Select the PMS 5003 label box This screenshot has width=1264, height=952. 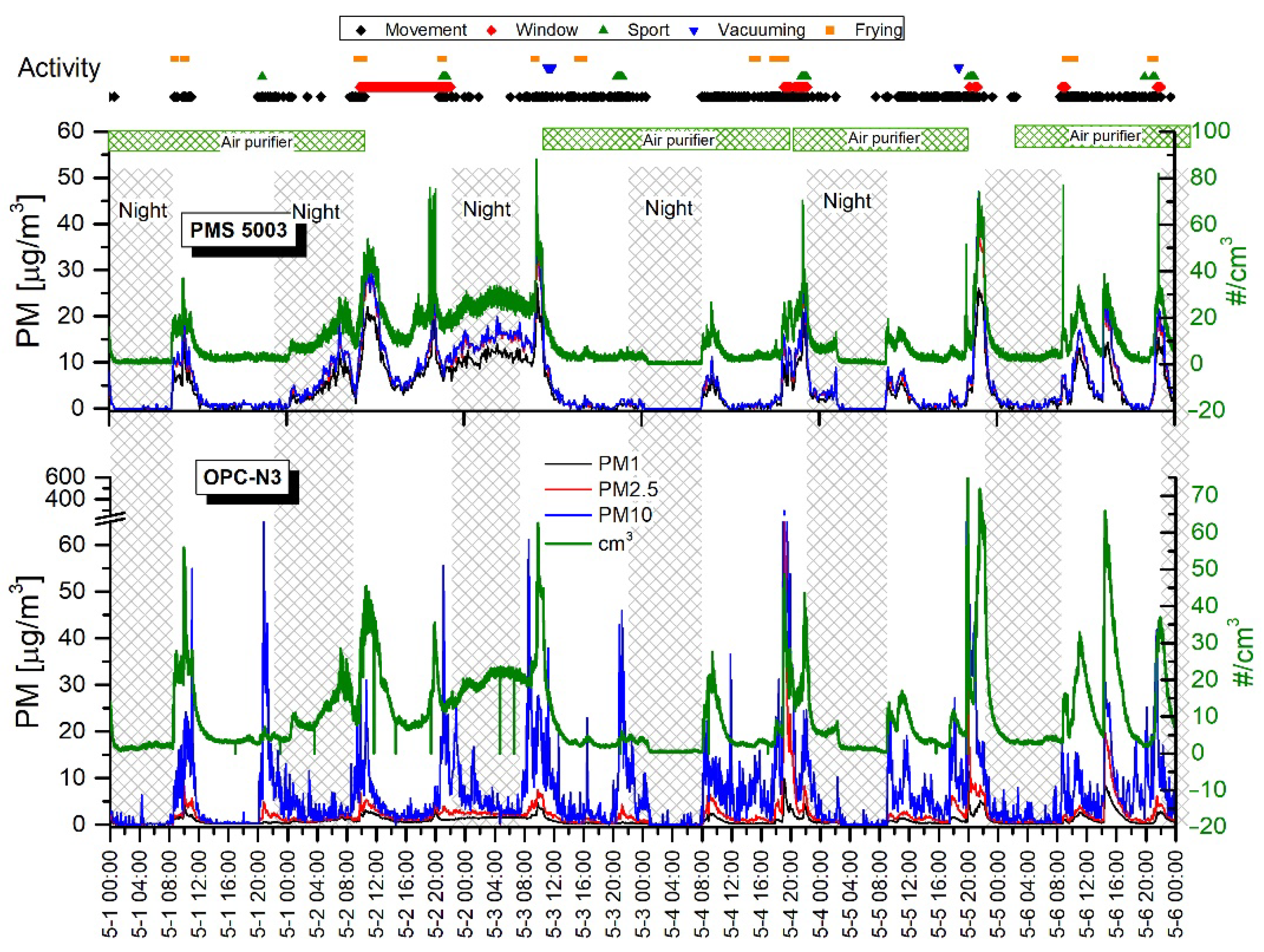(x=238, y=230)
